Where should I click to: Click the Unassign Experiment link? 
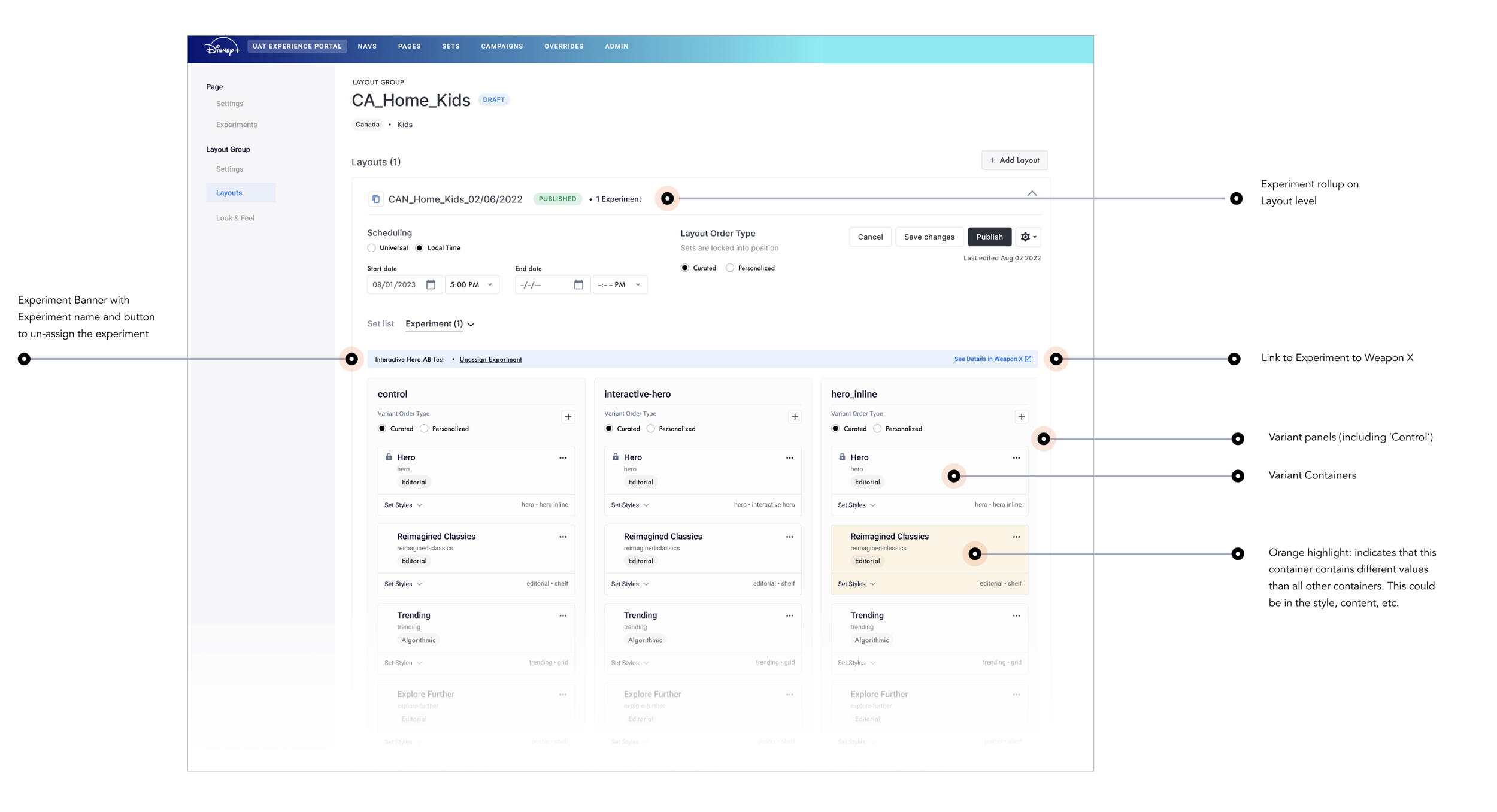(490, 359)
